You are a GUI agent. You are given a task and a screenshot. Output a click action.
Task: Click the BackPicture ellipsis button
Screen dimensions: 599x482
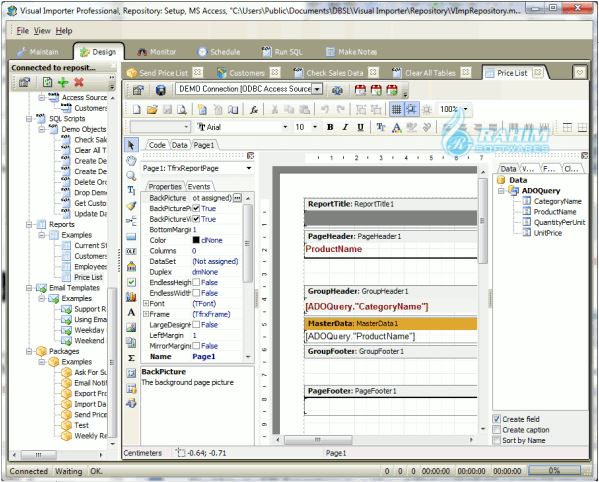pyautogui.click(x=237, y=197)
